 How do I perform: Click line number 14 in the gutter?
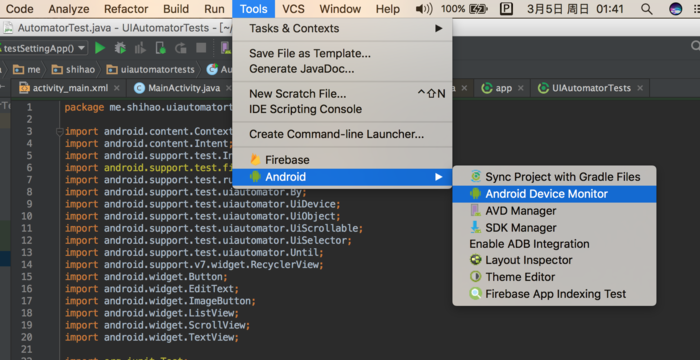[26, 264]
